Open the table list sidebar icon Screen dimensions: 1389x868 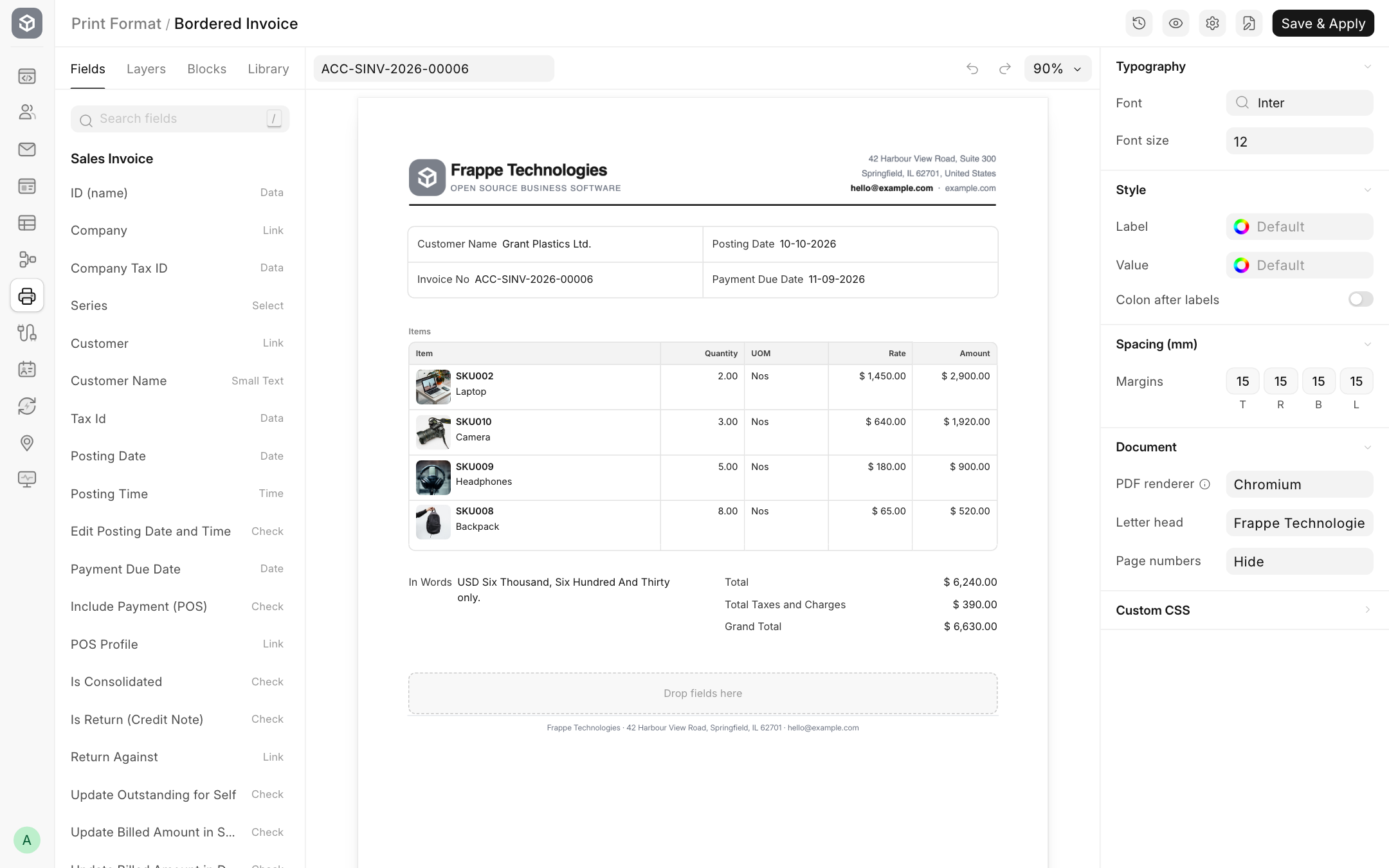coord(27,223)
